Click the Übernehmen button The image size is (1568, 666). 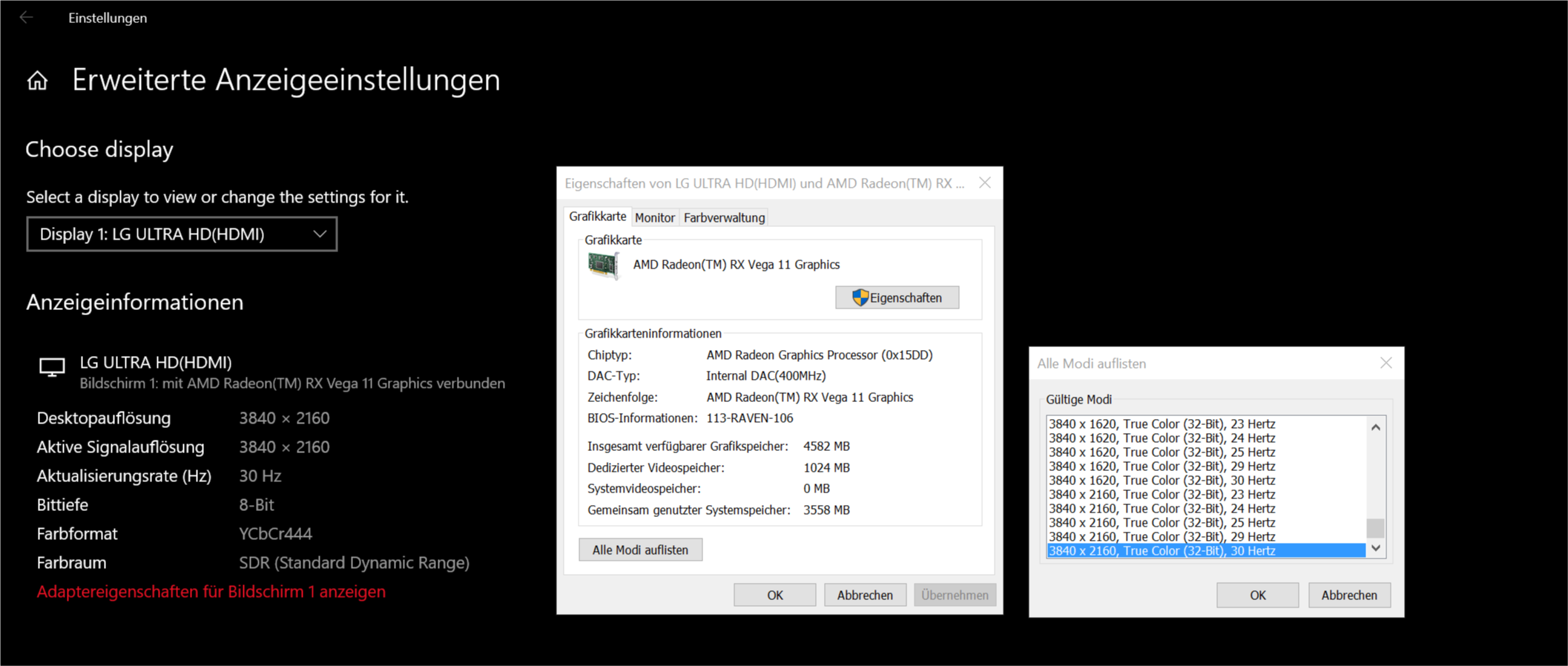pyautogui.click(x=955, y=595)
